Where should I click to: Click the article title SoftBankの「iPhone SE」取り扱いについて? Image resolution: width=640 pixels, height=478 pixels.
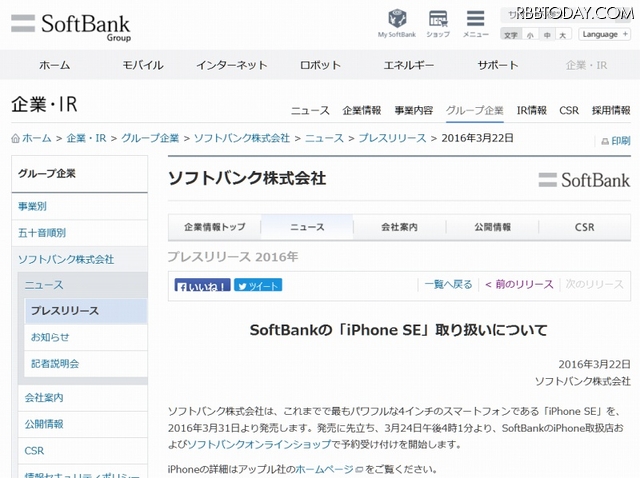click(399, 330)
